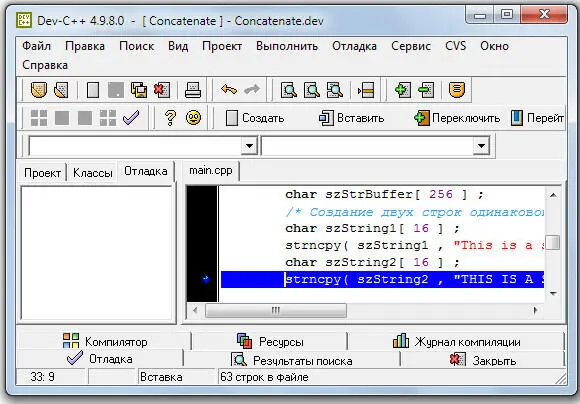Click the yellow question mark Help icon
The width and height of the screenshot is (580, 404).
pyautogui.click(x=170, y=118)
